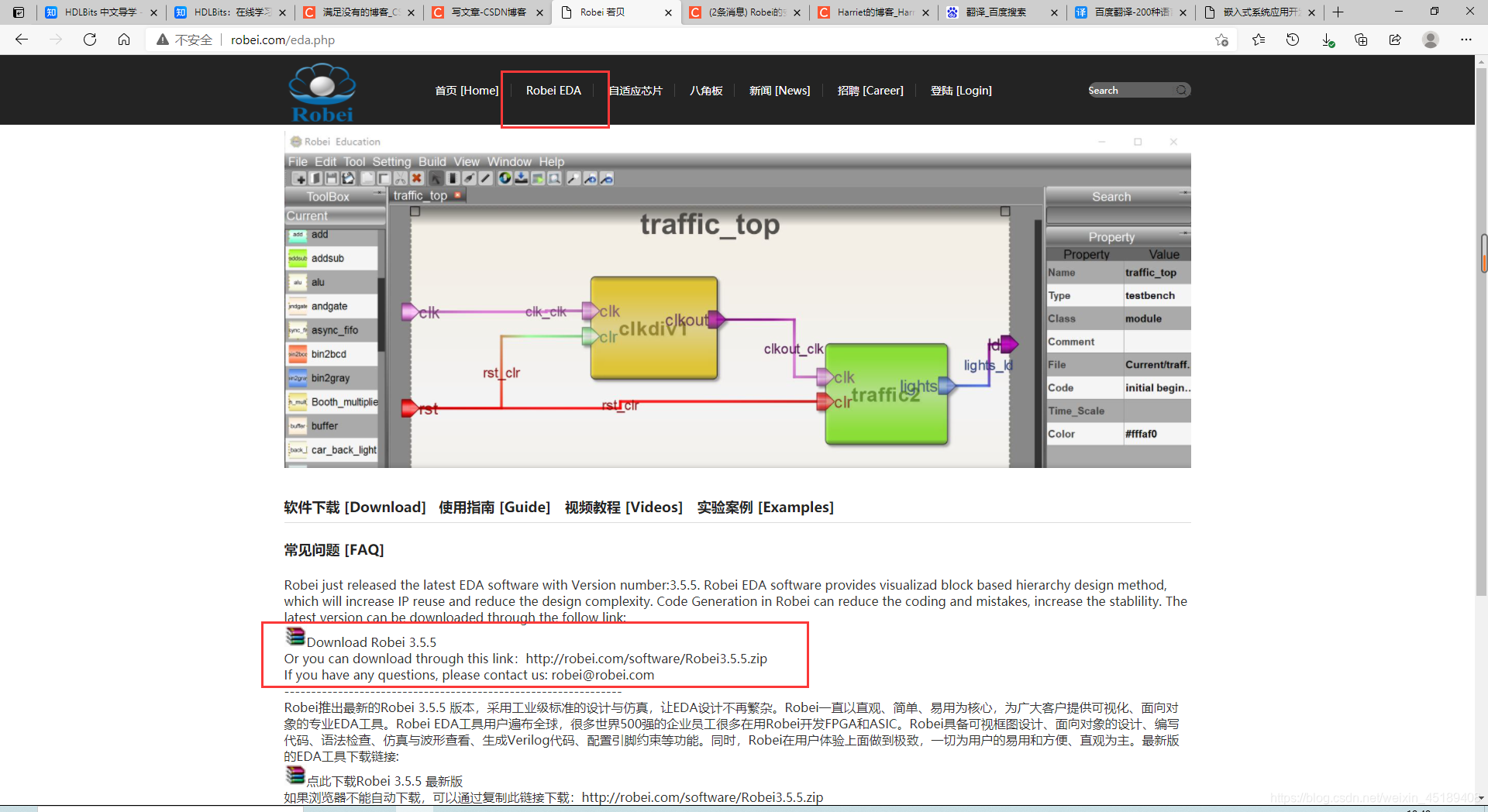Open 自适应芯片 in site navigation

pyautogui.click(x=635, y=91)
